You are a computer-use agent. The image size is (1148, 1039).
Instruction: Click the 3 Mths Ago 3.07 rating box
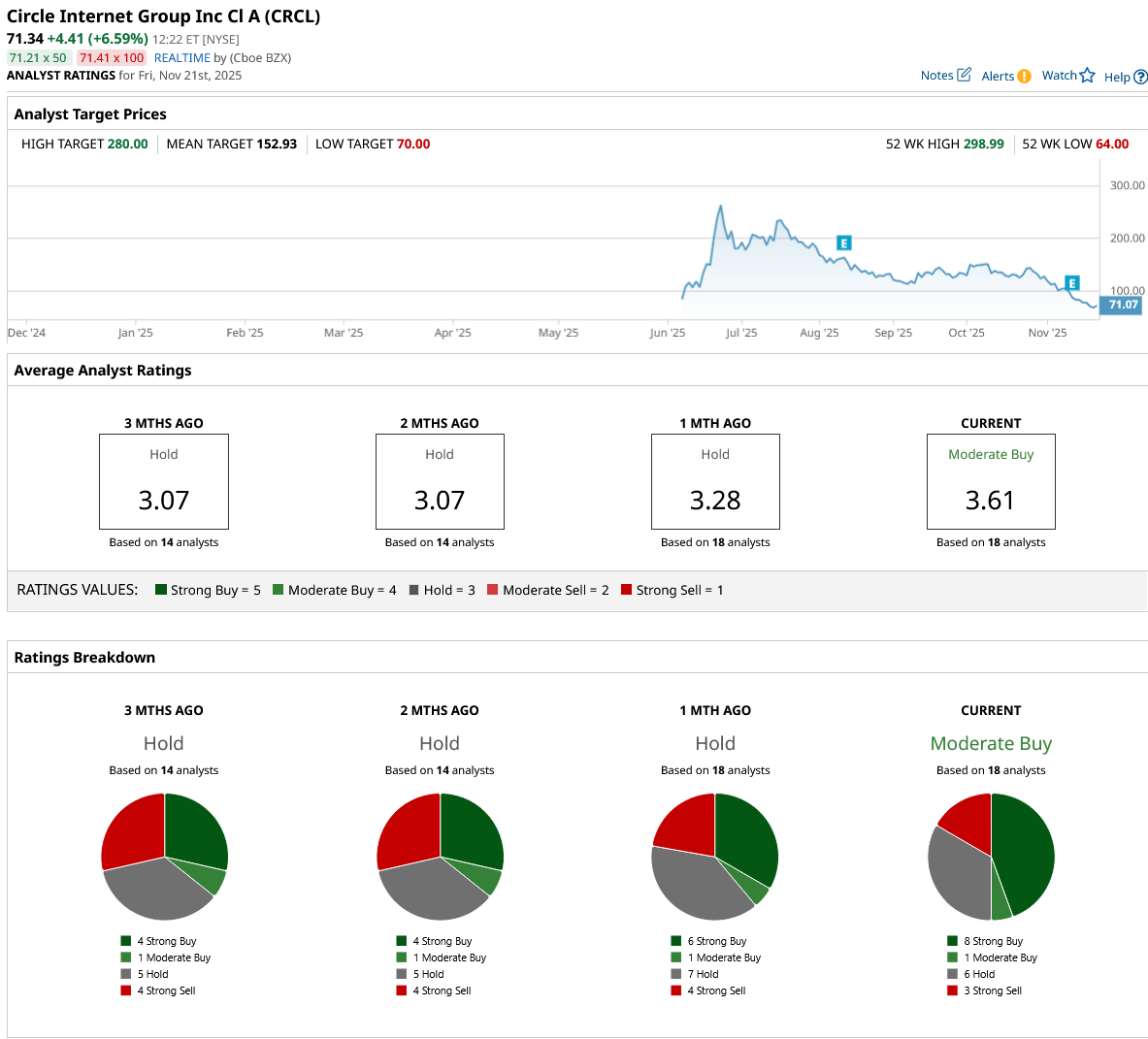164,481
